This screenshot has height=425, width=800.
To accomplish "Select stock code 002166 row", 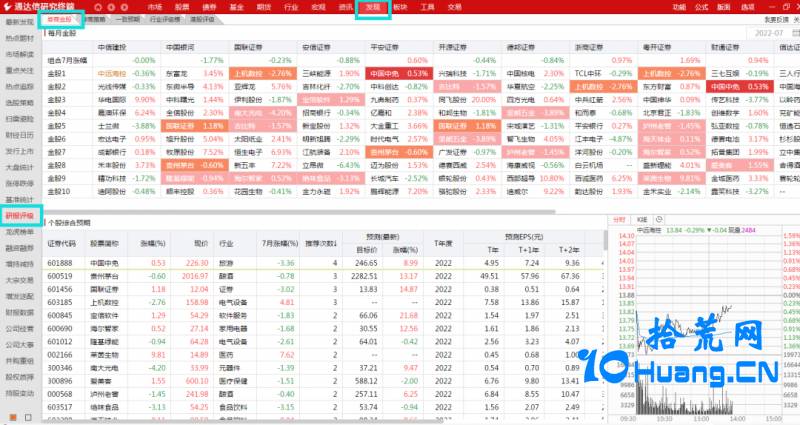I will [323, 355].
